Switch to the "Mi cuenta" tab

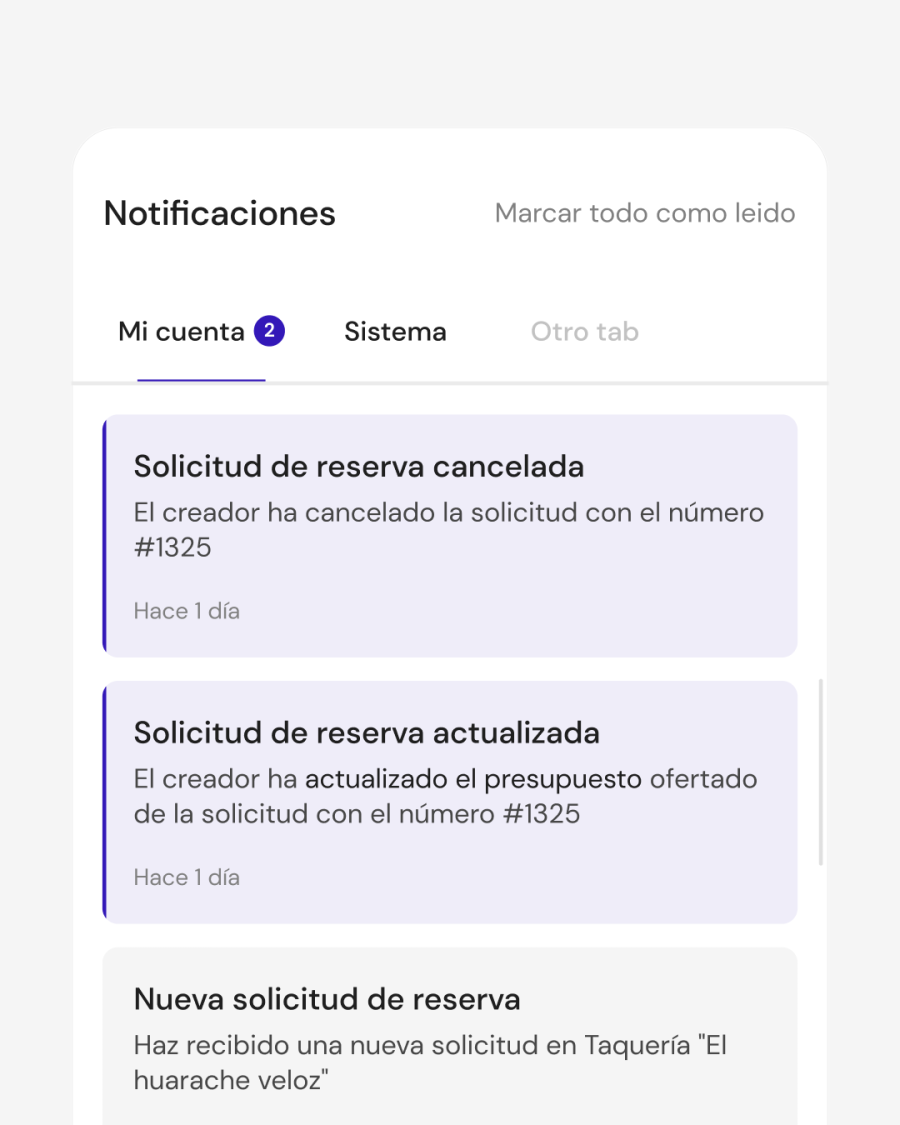click(x=181, y=332)
